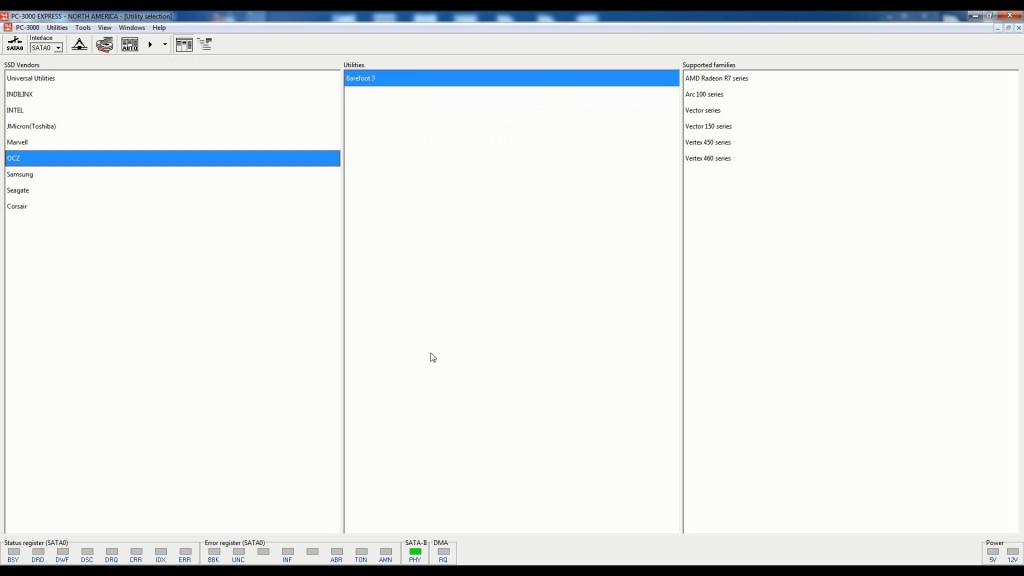This screenshot has width=1024, height=576.
Task: Click the 5V power indicator
Action: coord(993,552)
